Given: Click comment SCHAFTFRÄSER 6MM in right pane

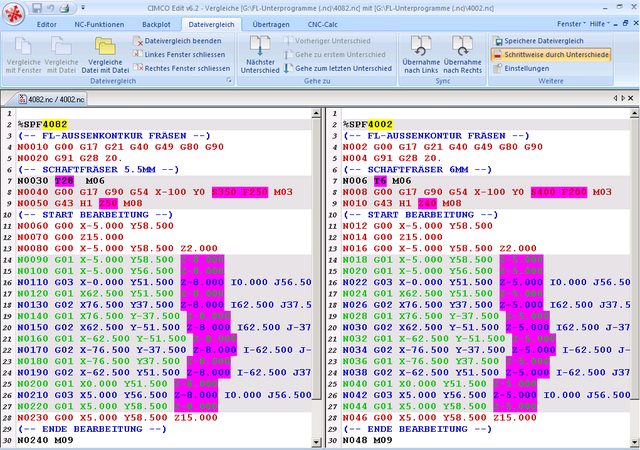Looking at the screenshot, I should pos(418,169).
